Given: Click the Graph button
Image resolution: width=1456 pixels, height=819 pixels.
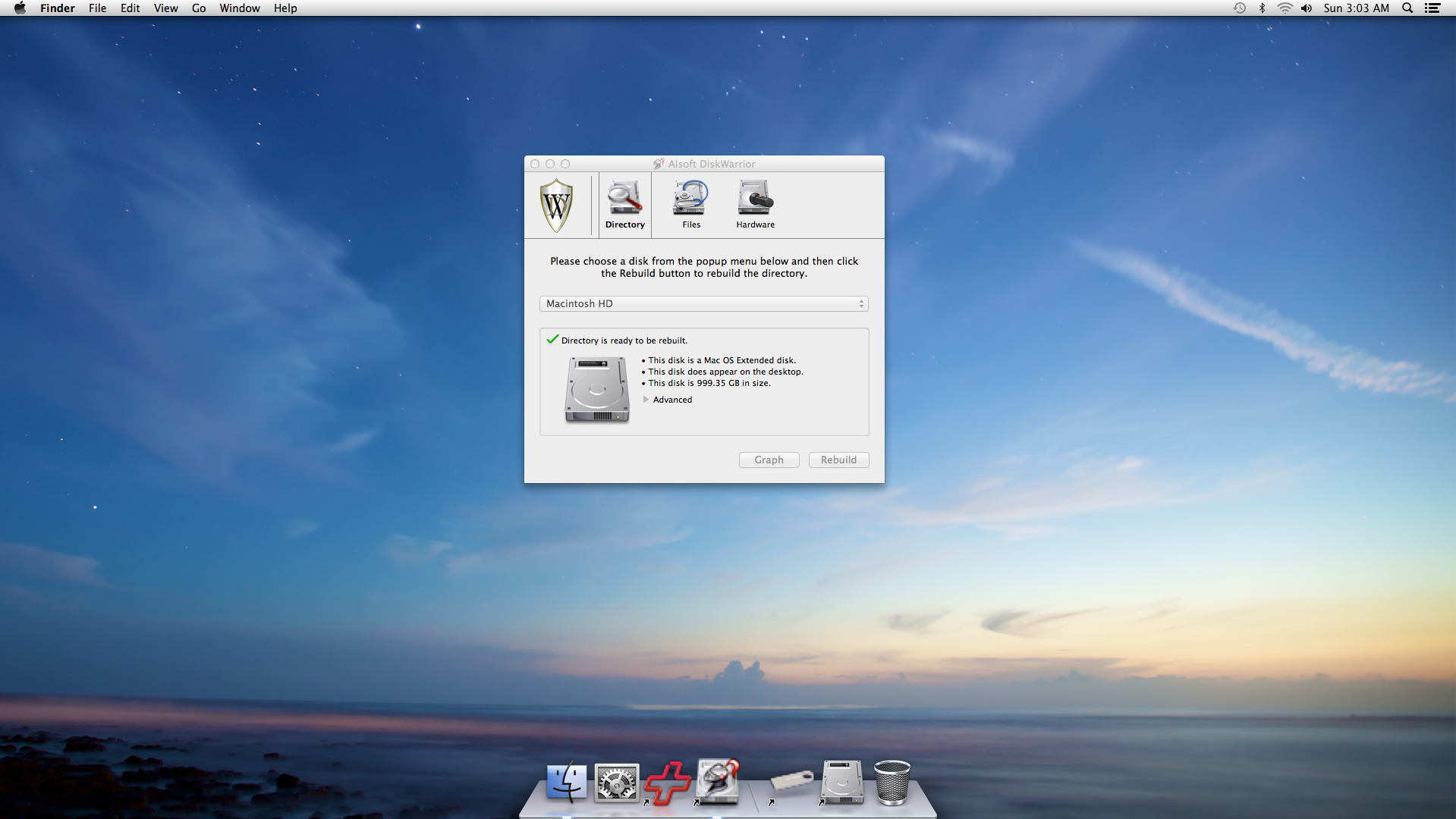Looking at the screenshot, I should [769, 460].
